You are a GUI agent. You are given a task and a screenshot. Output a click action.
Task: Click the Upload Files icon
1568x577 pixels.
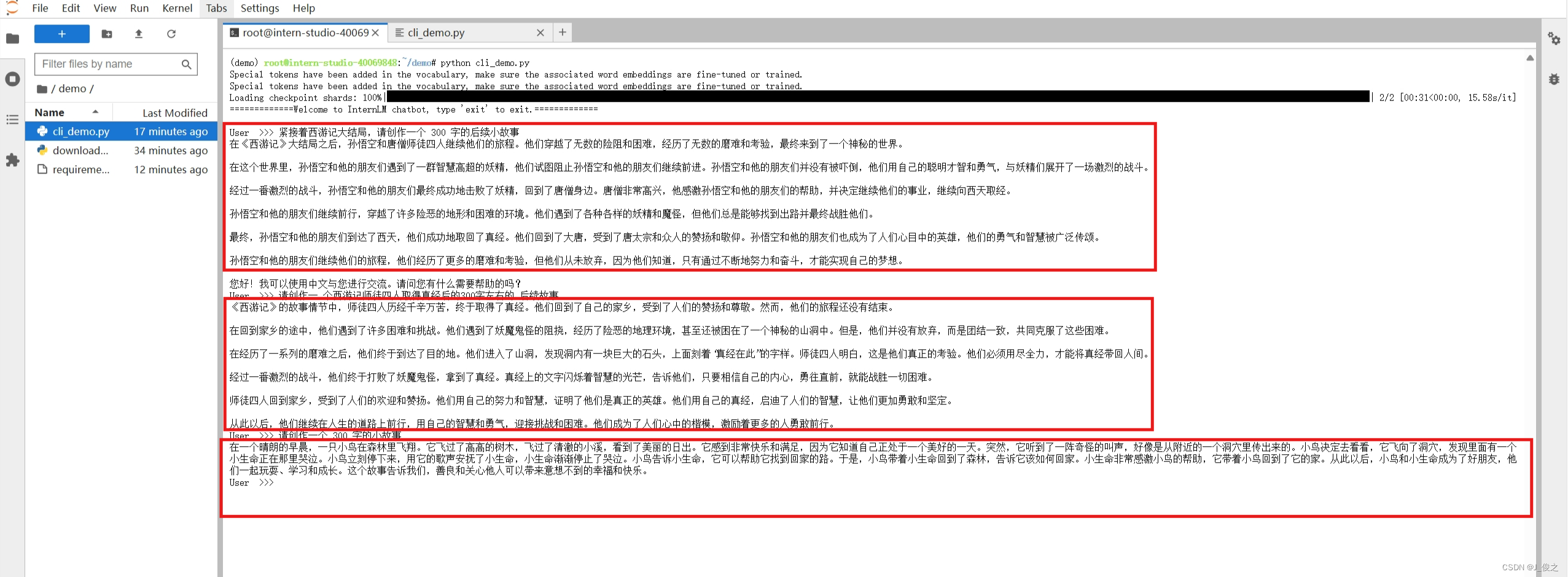tap(139, 34)
